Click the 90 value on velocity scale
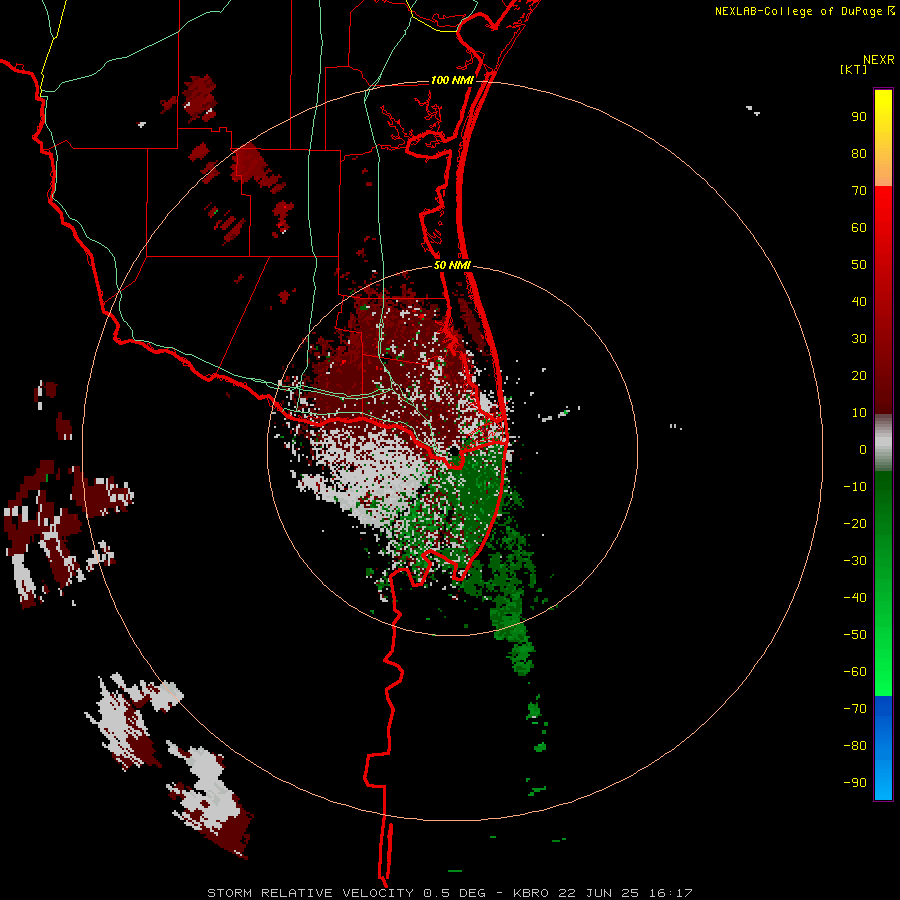The image size is (900, 900). pos(859,117)
